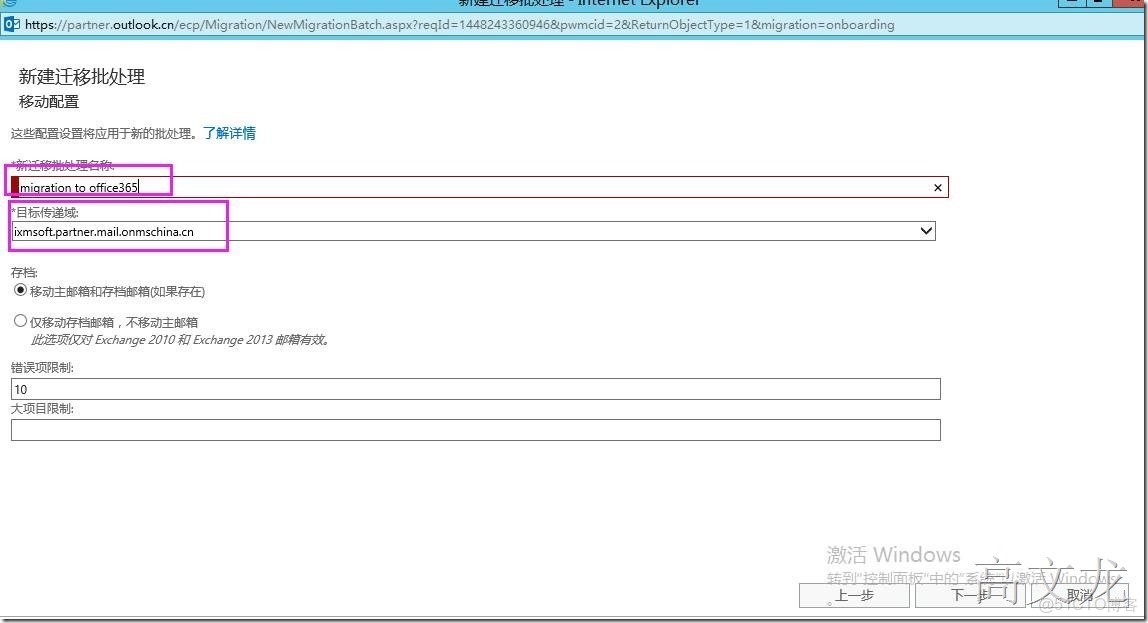Clear the batch name using the X icon
Image resolution: width=1148 pixels, height=623 pixels.
click(937, 187)
